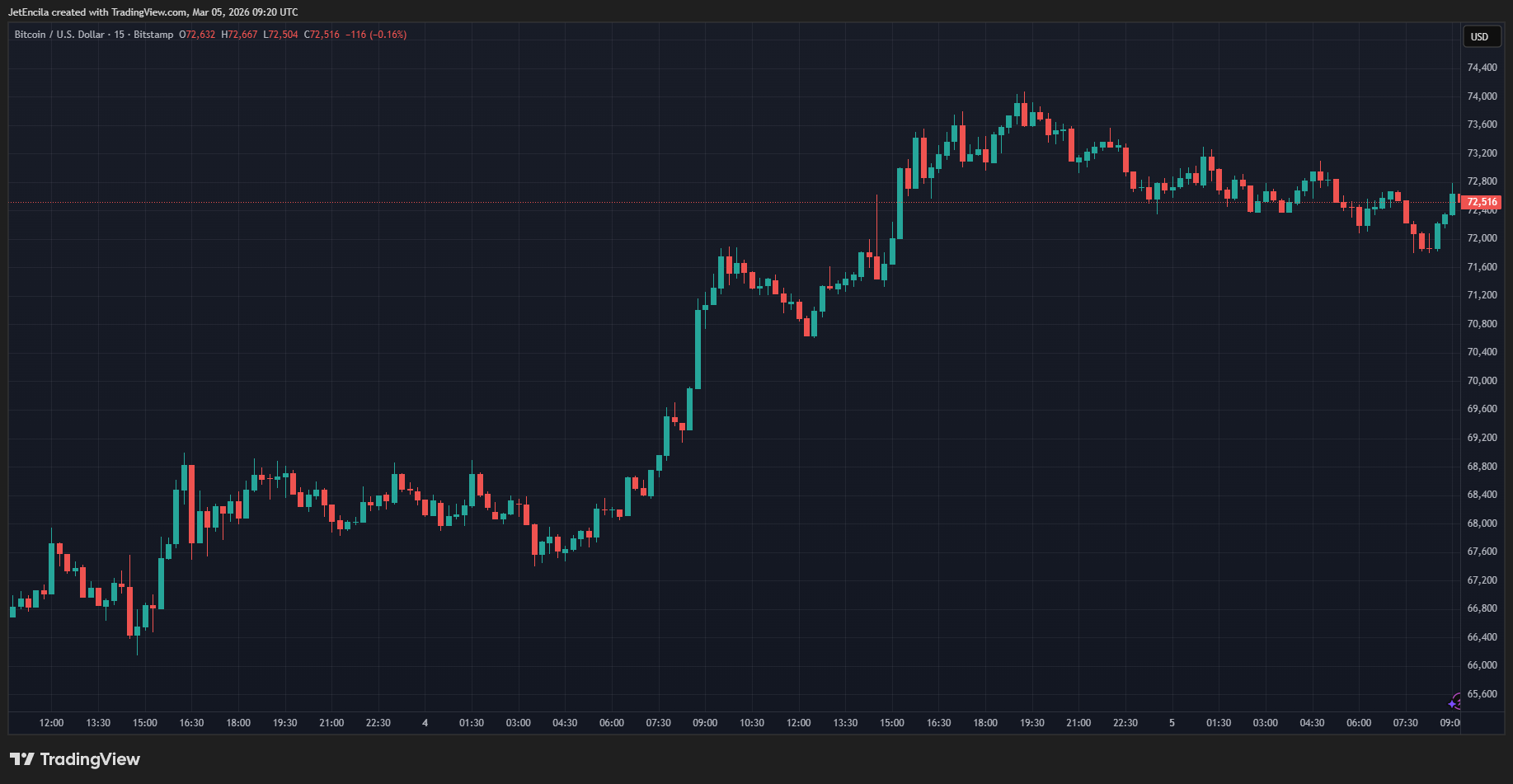The image size is (1513, 784).
Task: Click the 74,000 level on price scale
Action: point(1482,96)
